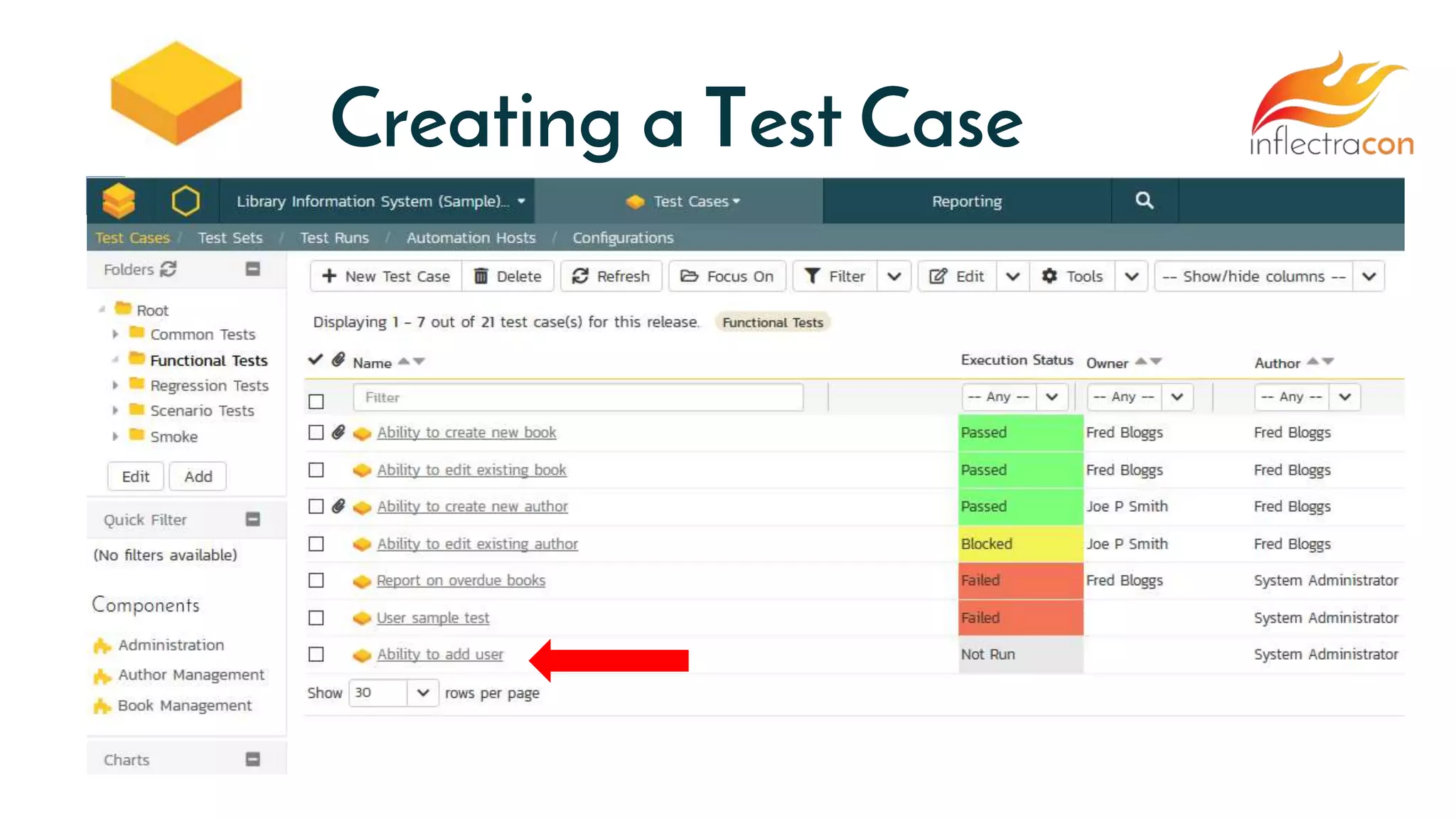Click the Functional Tests filter tag
Image resolution: width=1456 pixels, height=819 pixels.
772,322
